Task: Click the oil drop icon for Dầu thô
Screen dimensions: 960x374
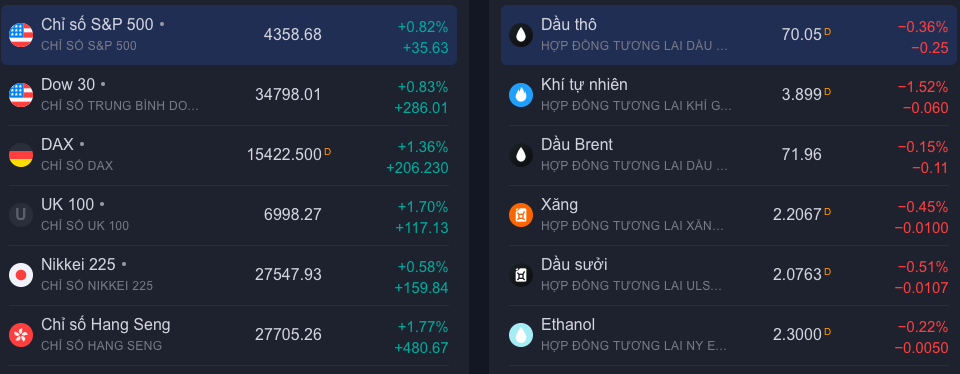Action: pyautogui.click(x=521, y=35)
